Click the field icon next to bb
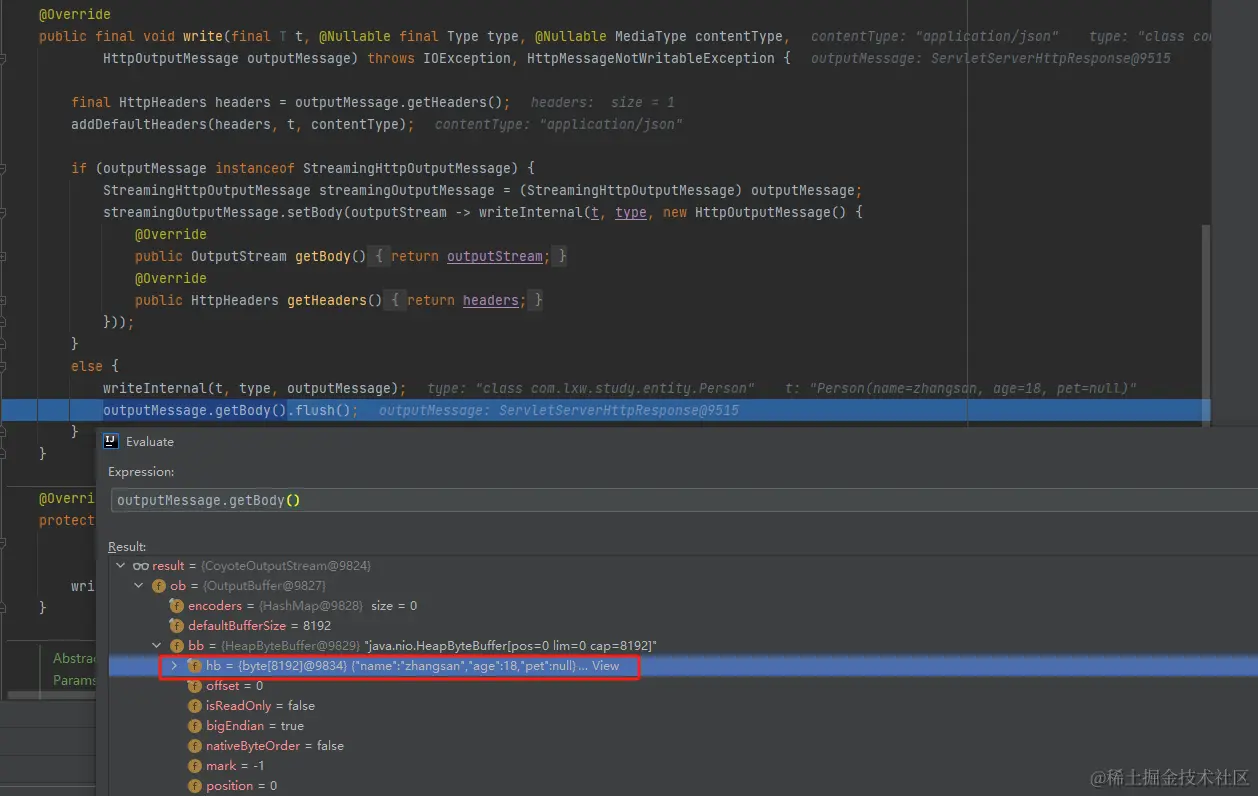1258x796 pixels. tap(177, 646)
